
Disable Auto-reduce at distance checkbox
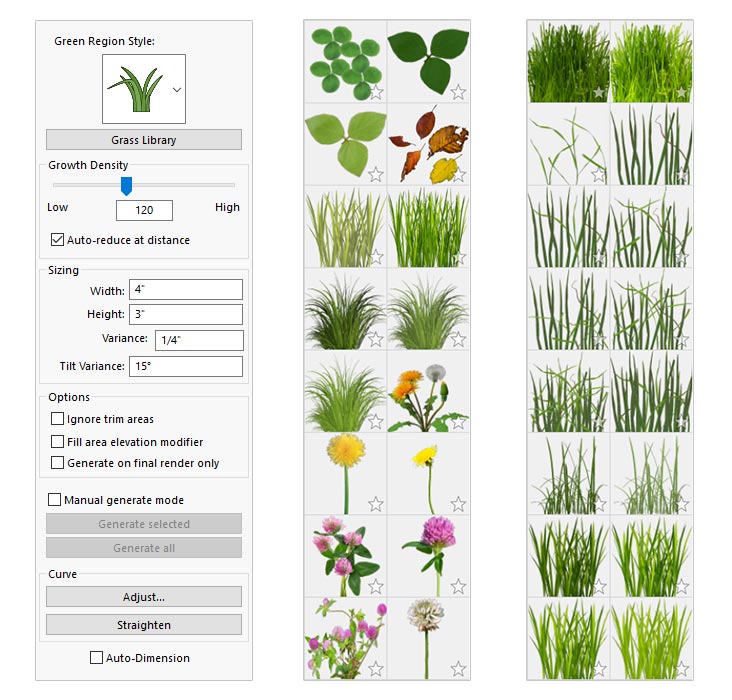pyautogui.click(x=58, y=240)
